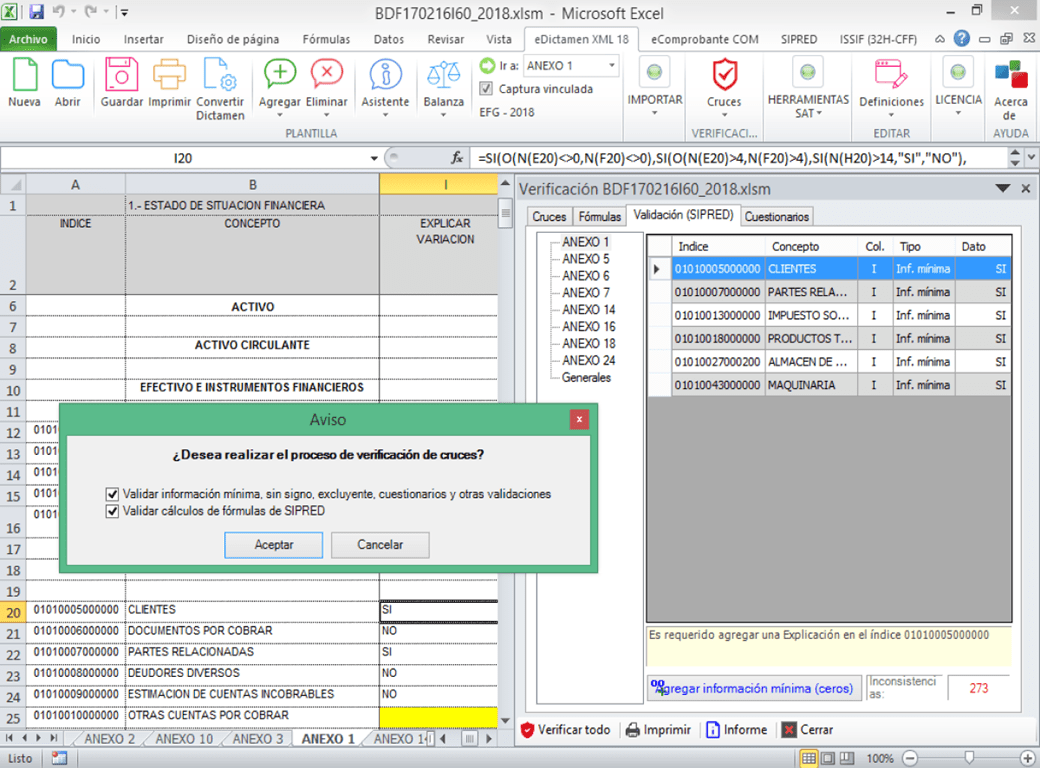This screenshot has width=1040, height=768.
Task: Run Cruces verification shield icon
Action: tap(724, 74)
